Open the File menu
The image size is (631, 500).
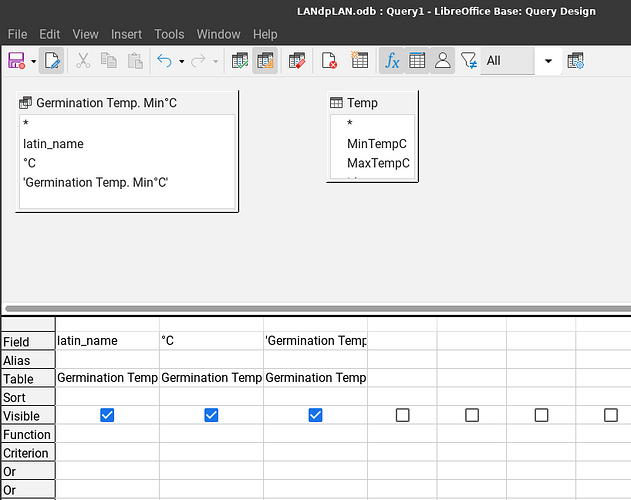17,34
